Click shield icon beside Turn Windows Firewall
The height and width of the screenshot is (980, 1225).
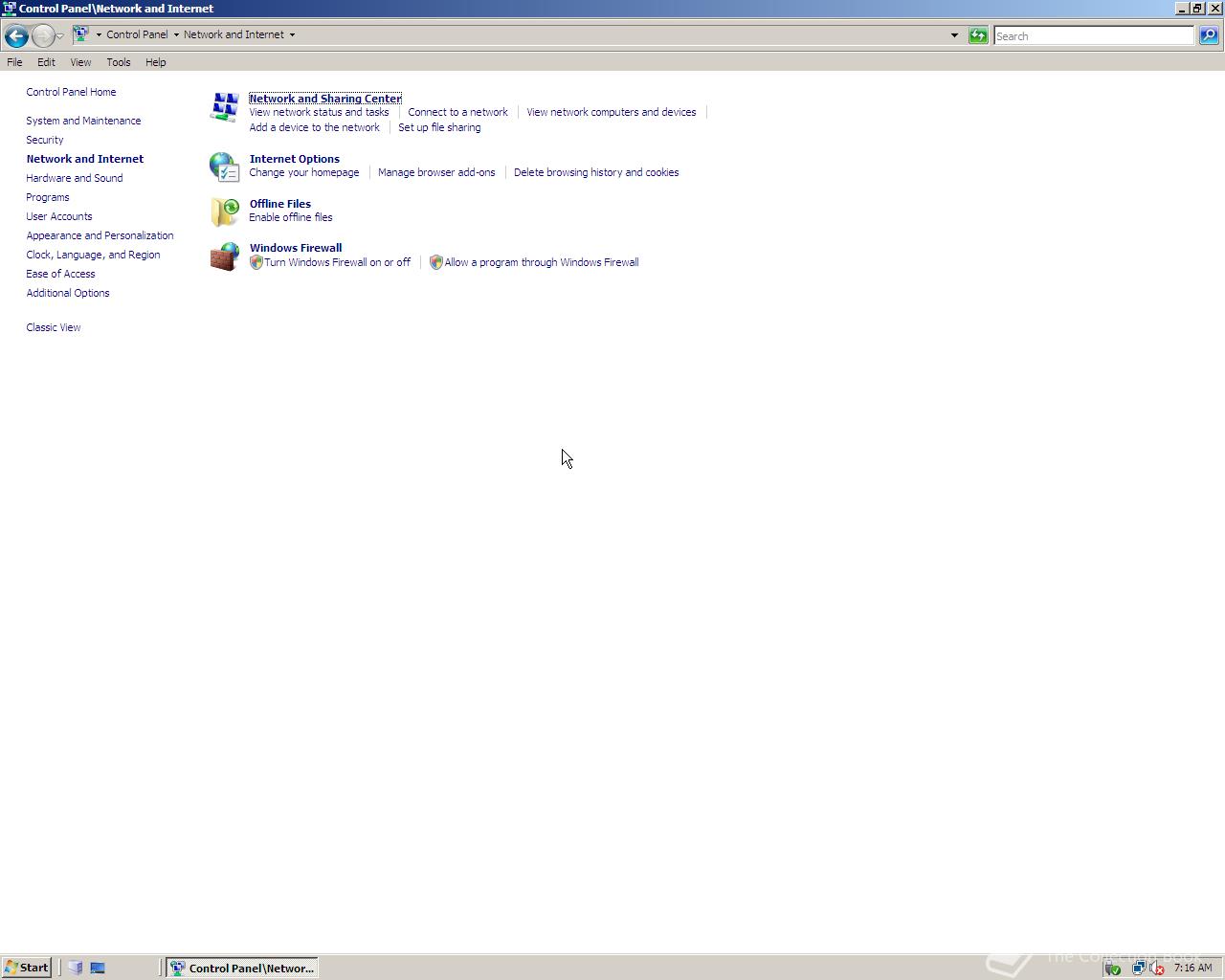[256, 262]
